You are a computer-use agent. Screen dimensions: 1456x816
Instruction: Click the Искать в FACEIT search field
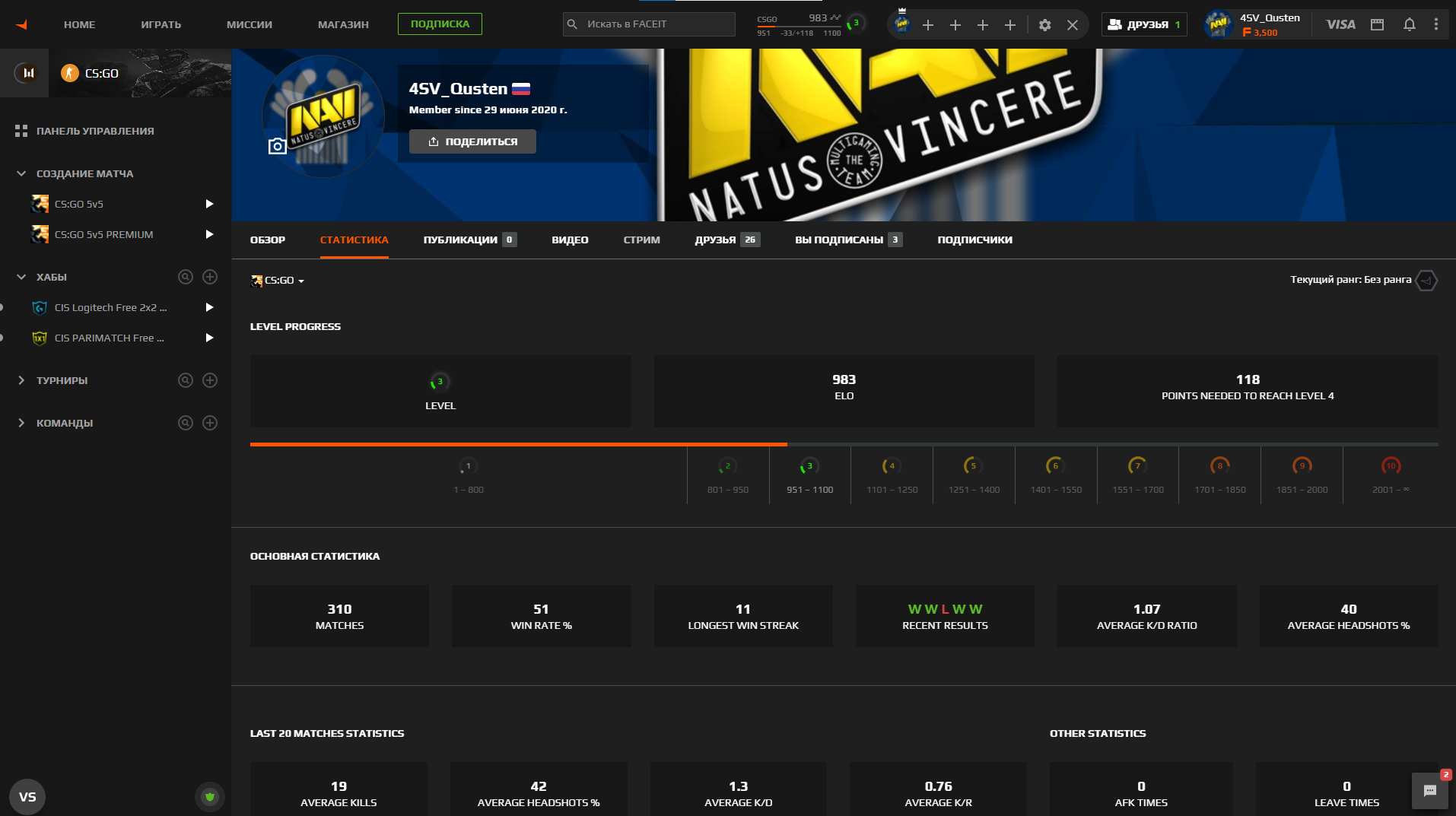656,24
